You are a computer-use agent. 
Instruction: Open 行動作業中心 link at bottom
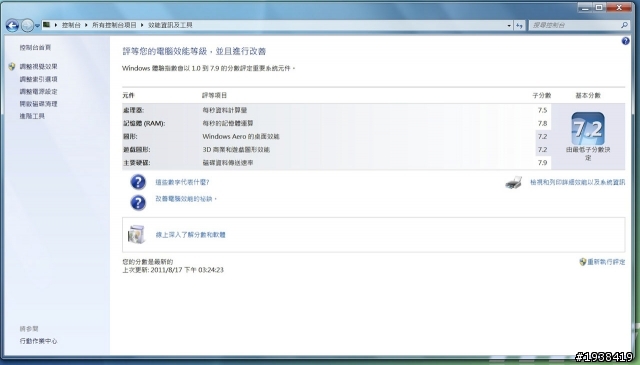pyautogui.click(x=38, y=341)
